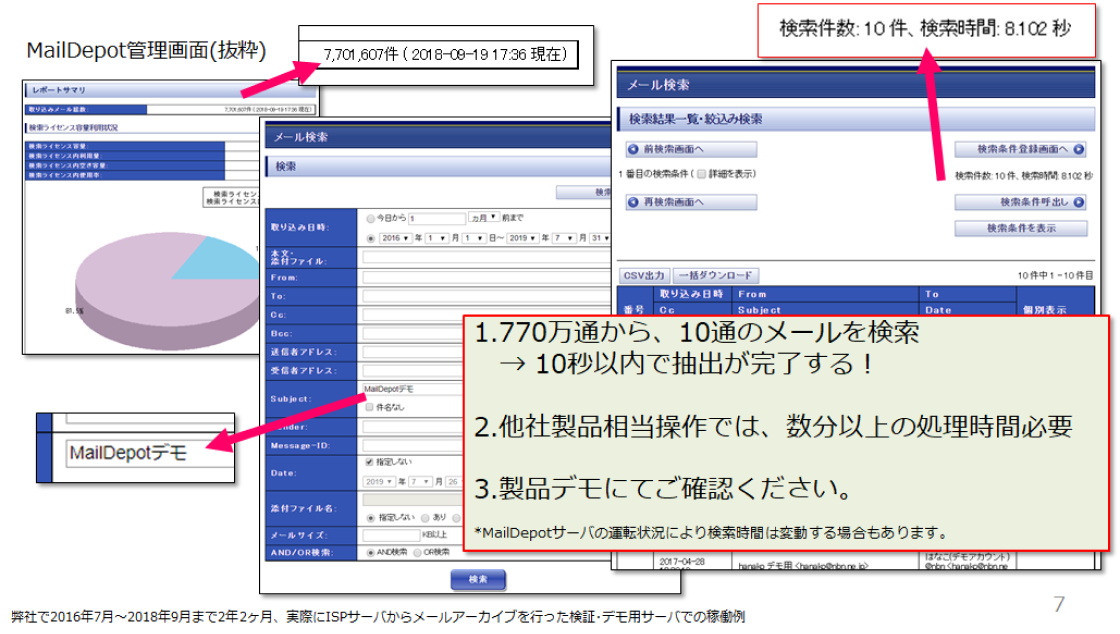Select the 今日から relative date radio button

click(x=371, y=218)
